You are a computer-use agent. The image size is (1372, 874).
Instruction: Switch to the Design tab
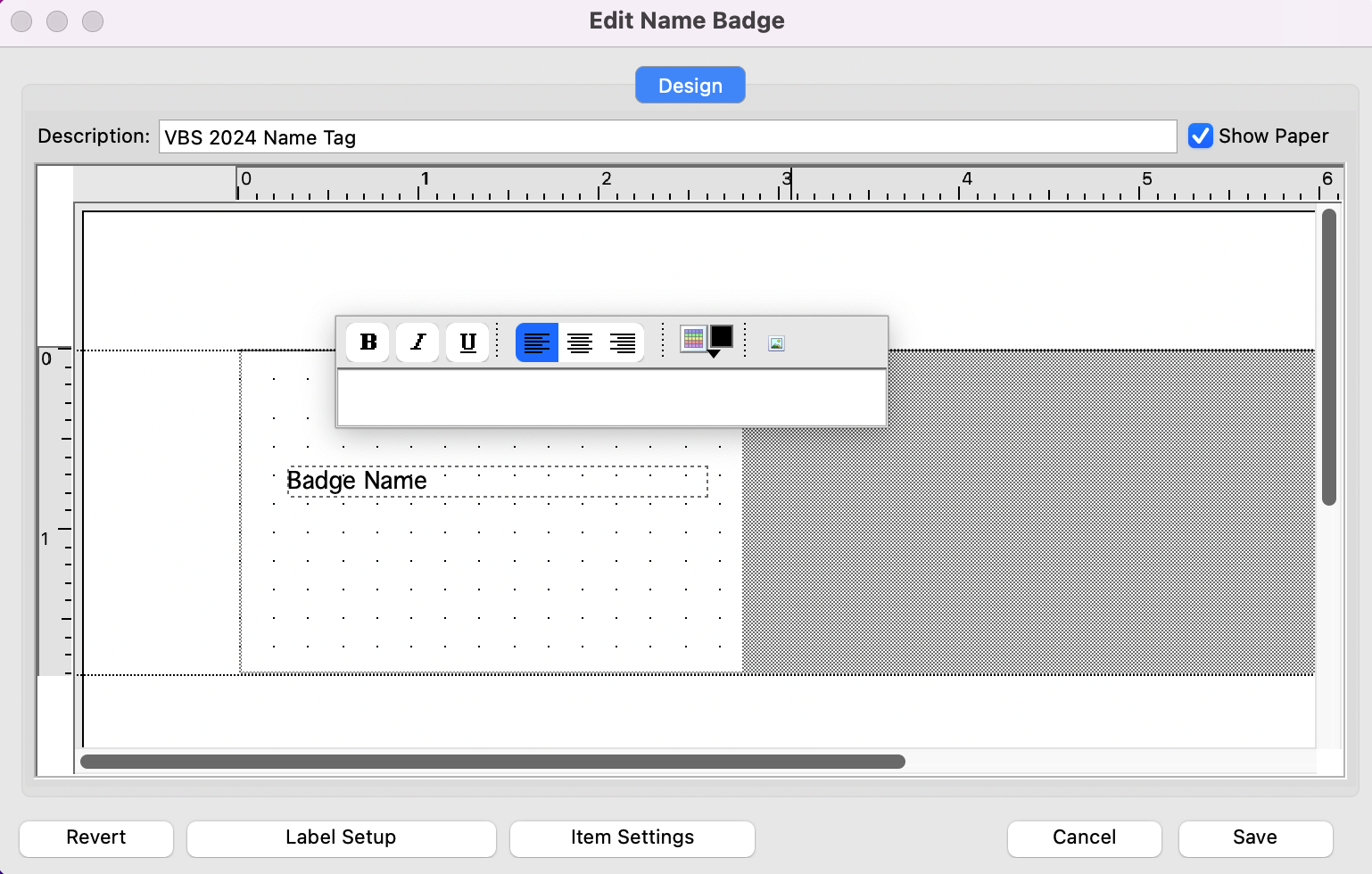[690, 86]
